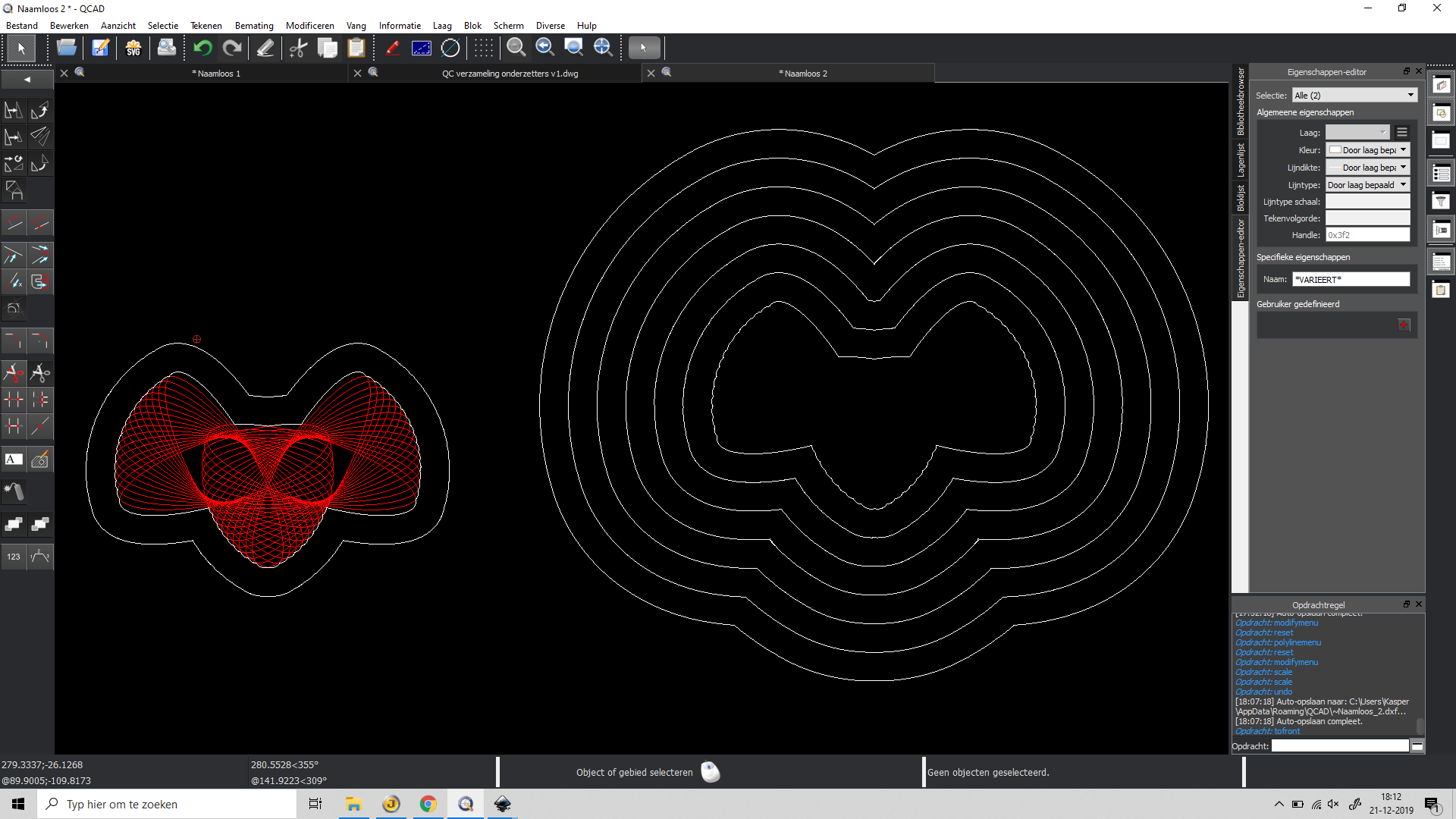
Task: Open Chrome from the Windows taskbar
Action: pos(428,804)
